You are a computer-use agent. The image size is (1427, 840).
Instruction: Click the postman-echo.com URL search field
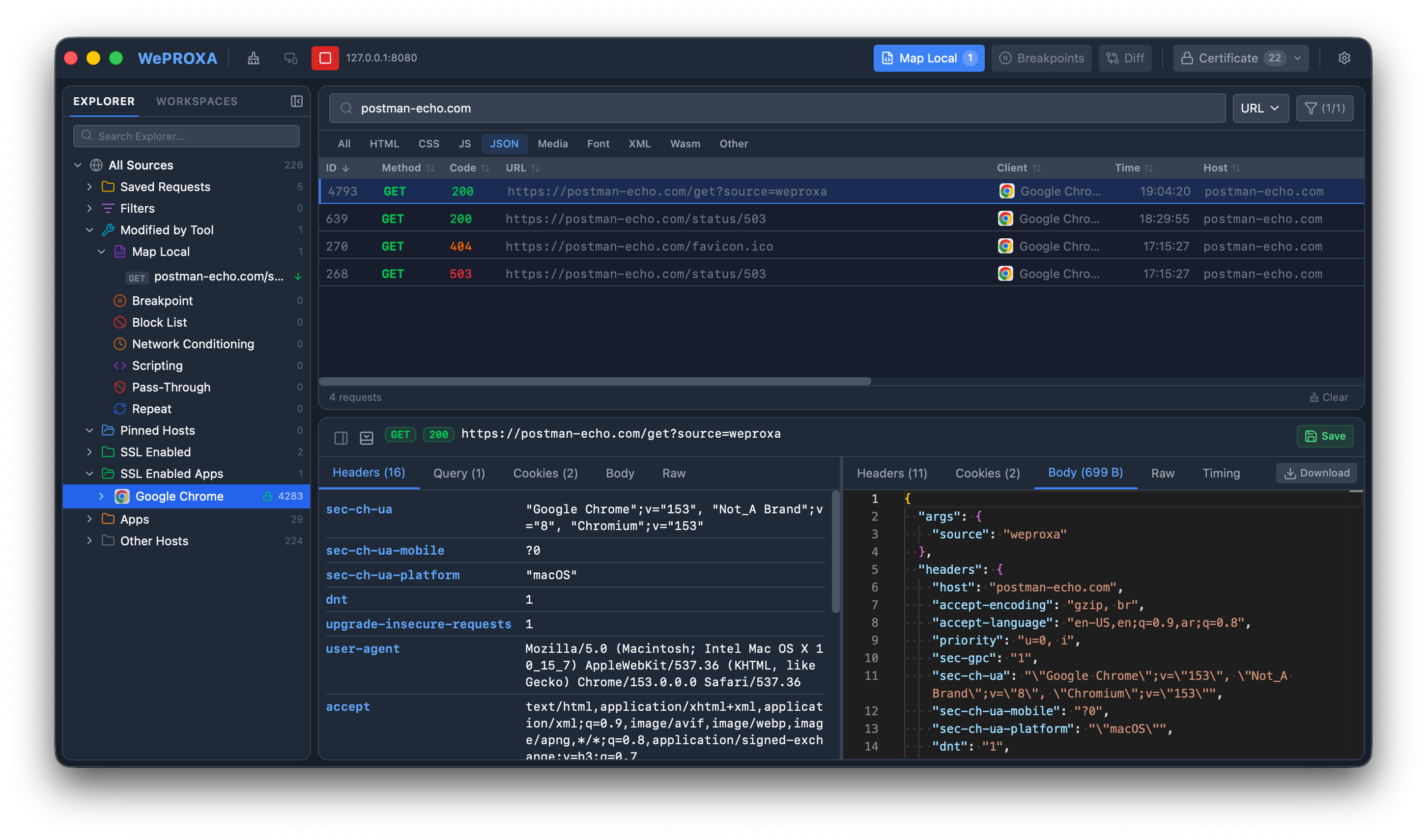click(776, 108)
